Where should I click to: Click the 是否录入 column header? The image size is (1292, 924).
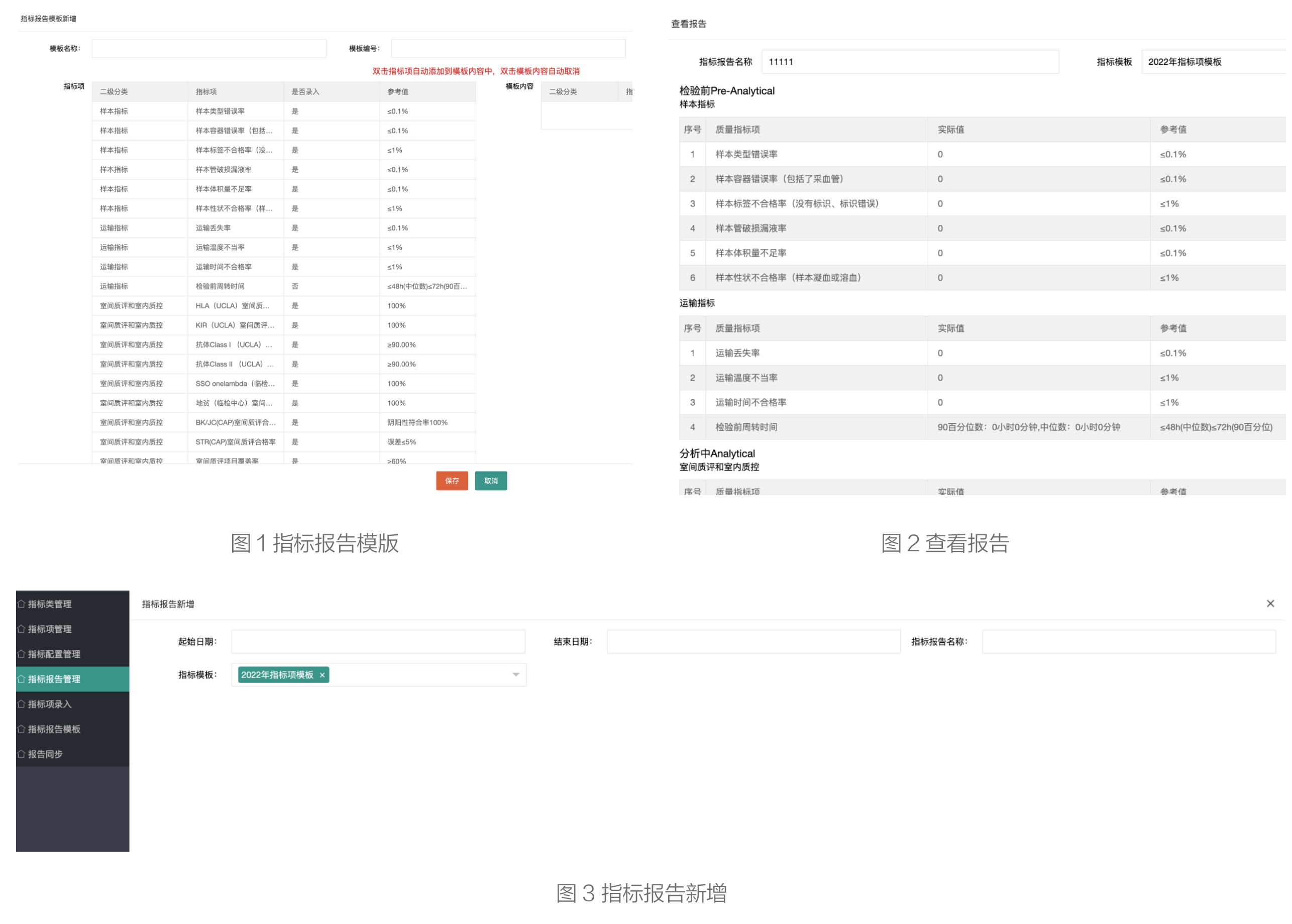pyautogui.click(x=331, y=91)
